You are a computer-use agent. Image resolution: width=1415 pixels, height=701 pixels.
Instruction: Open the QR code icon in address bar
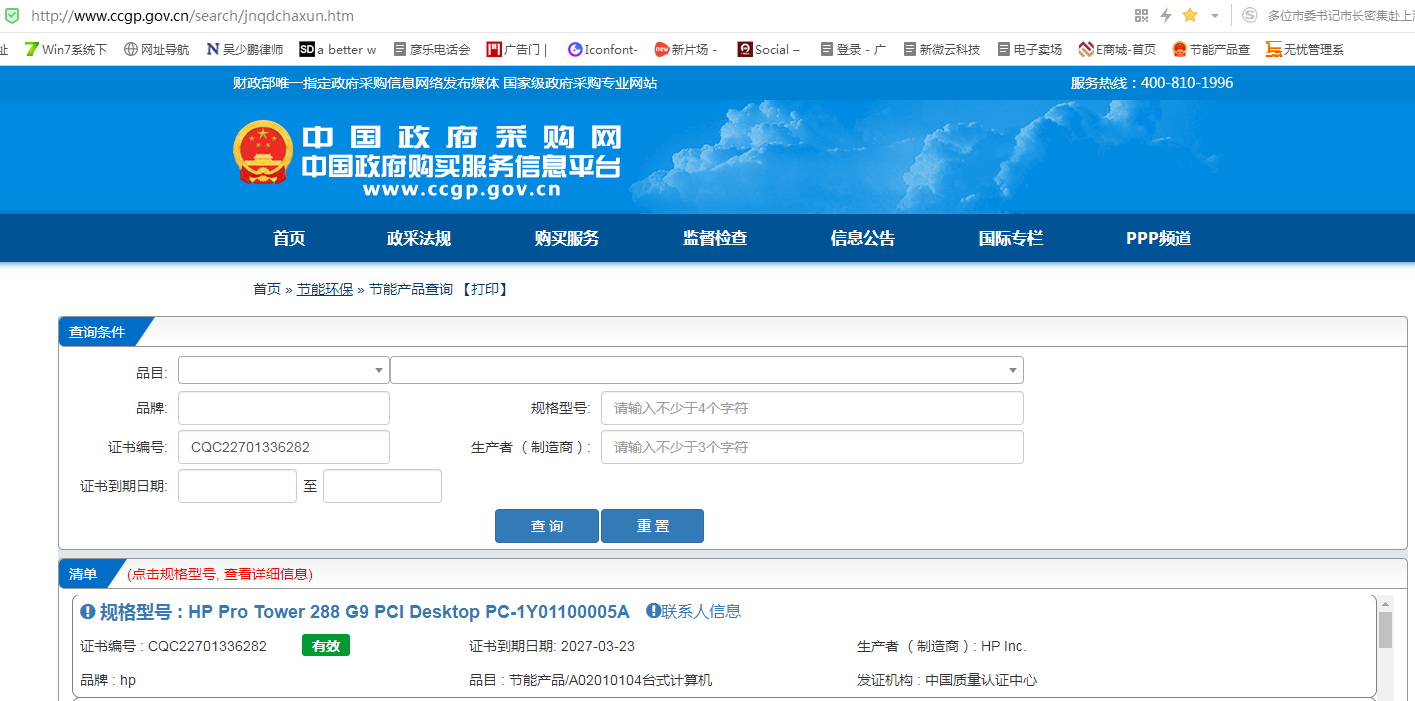[1141, 15]
